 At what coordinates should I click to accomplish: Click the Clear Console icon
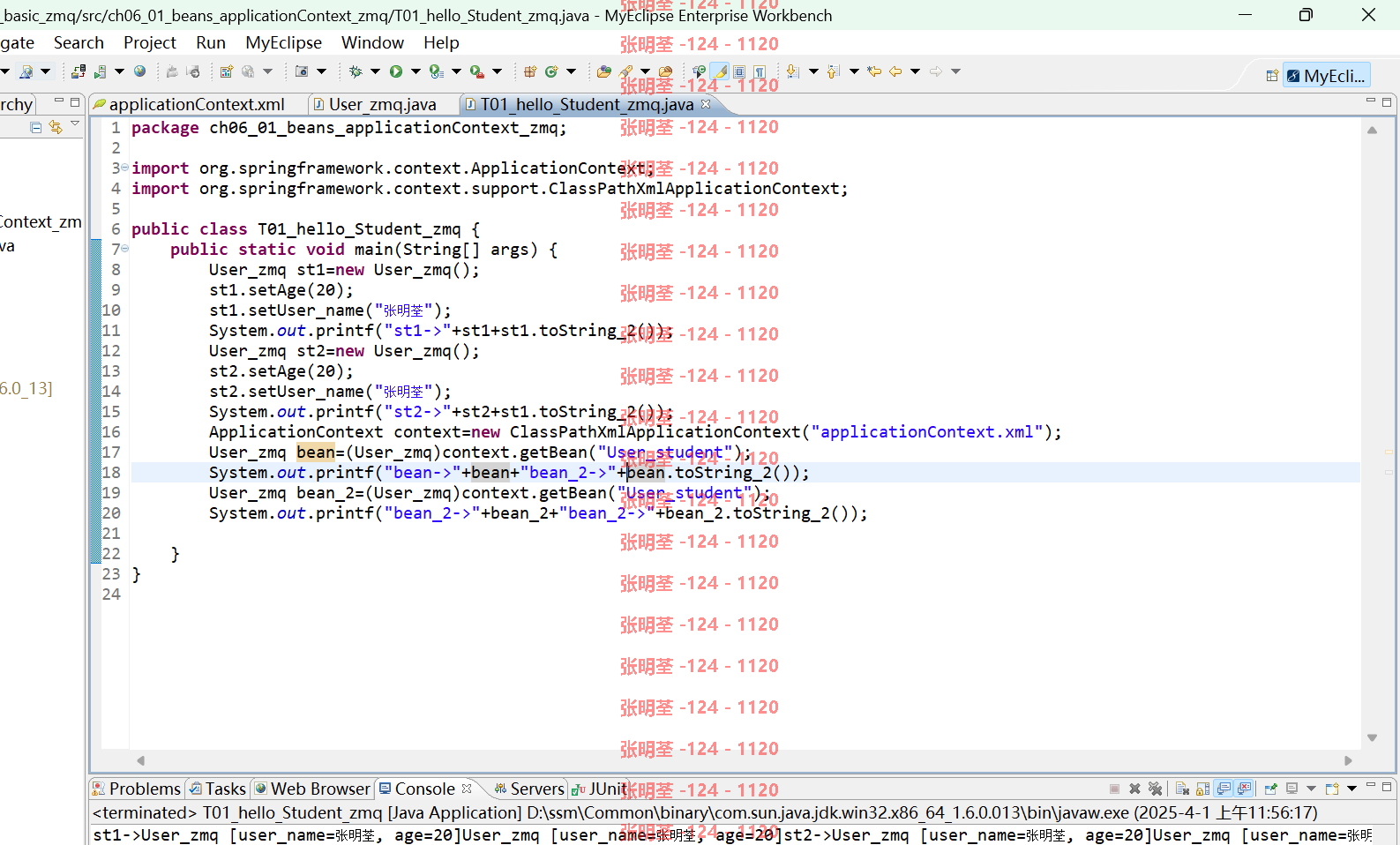click(1182, 789)
